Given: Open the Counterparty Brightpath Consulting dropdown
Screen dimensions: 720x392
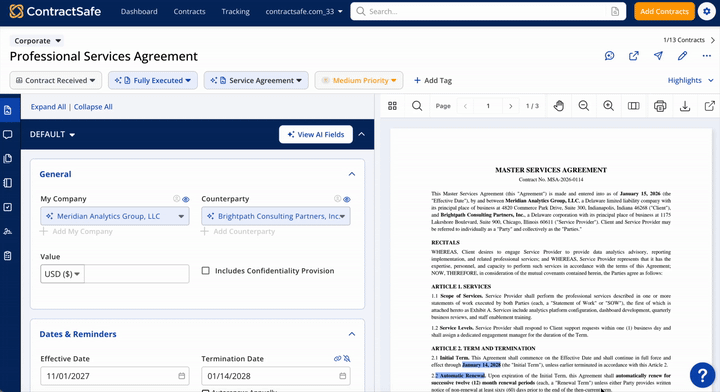Looking at the screenshot, I should [x=276, y=216].
